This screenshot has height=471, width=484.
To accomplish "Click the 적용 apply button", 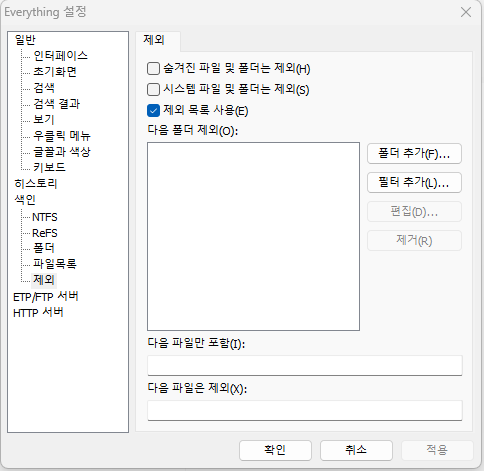I will (437, 450).
